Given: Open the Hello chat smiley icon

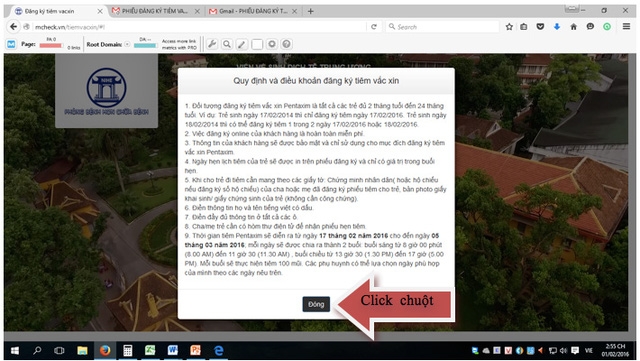Looking at the screenshot, I should click(x=590, y=27).
